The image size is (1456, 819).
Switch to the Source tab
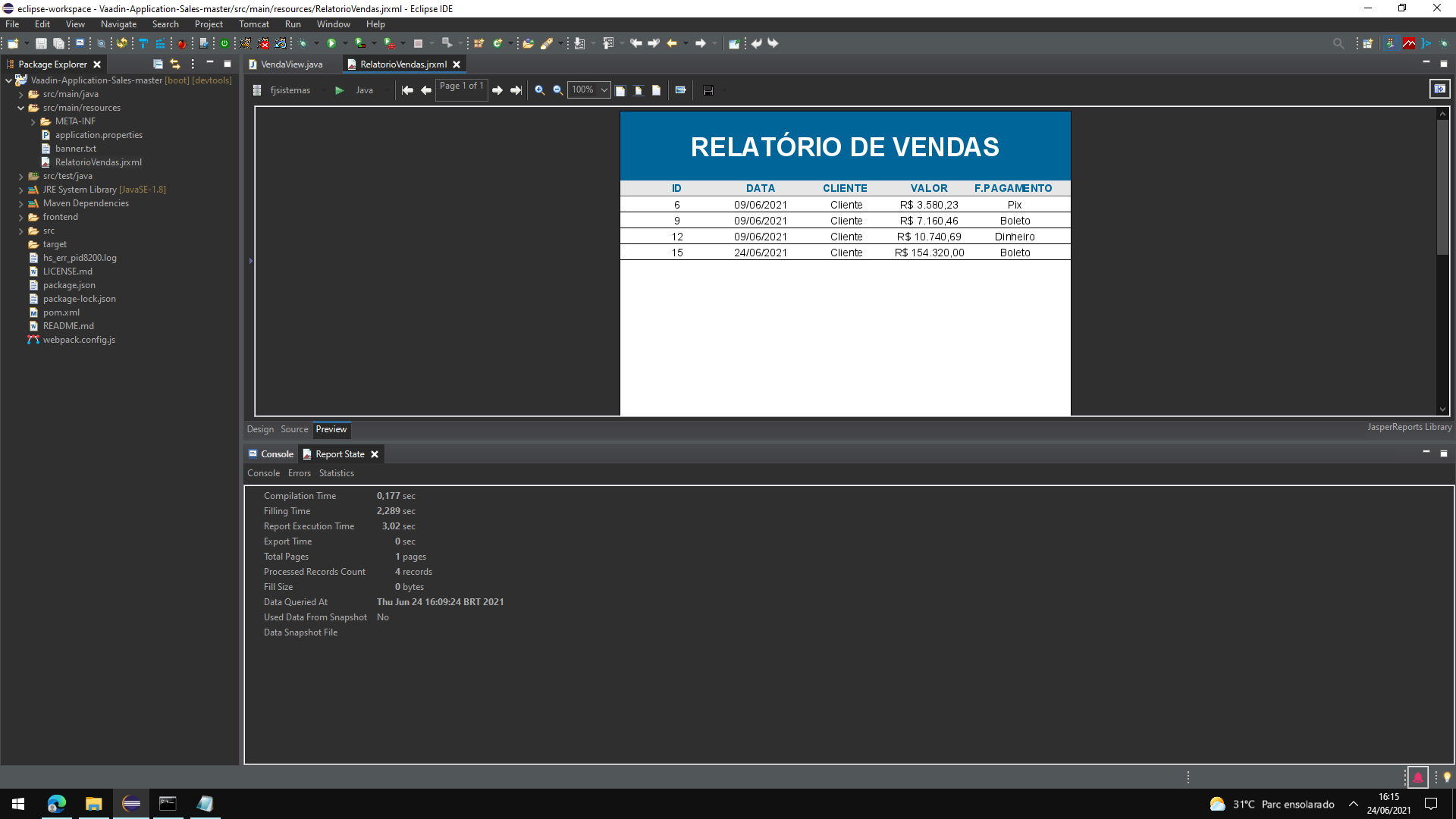tap(294, 429)
